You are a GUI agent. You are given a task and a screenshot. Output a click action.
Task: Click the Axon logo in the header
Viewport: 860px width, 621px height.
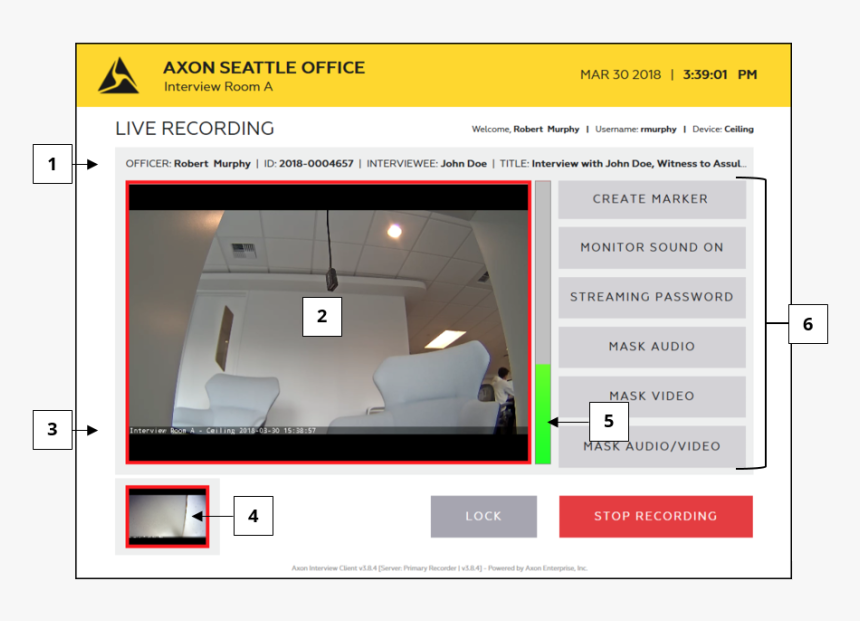118,75
